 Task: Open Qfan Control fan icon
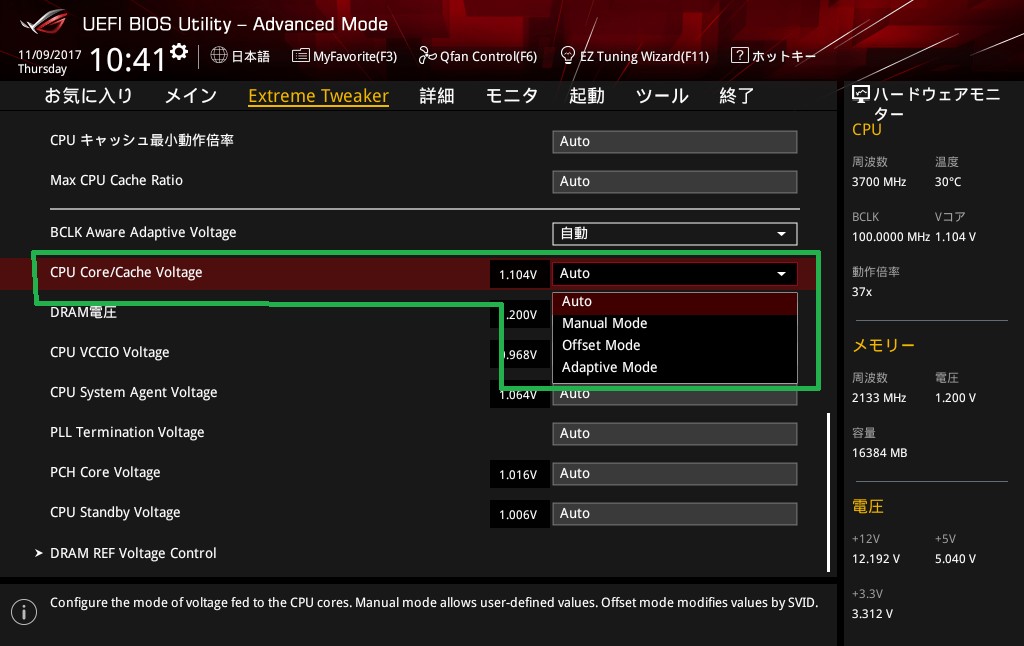click(x=427, y=56)
